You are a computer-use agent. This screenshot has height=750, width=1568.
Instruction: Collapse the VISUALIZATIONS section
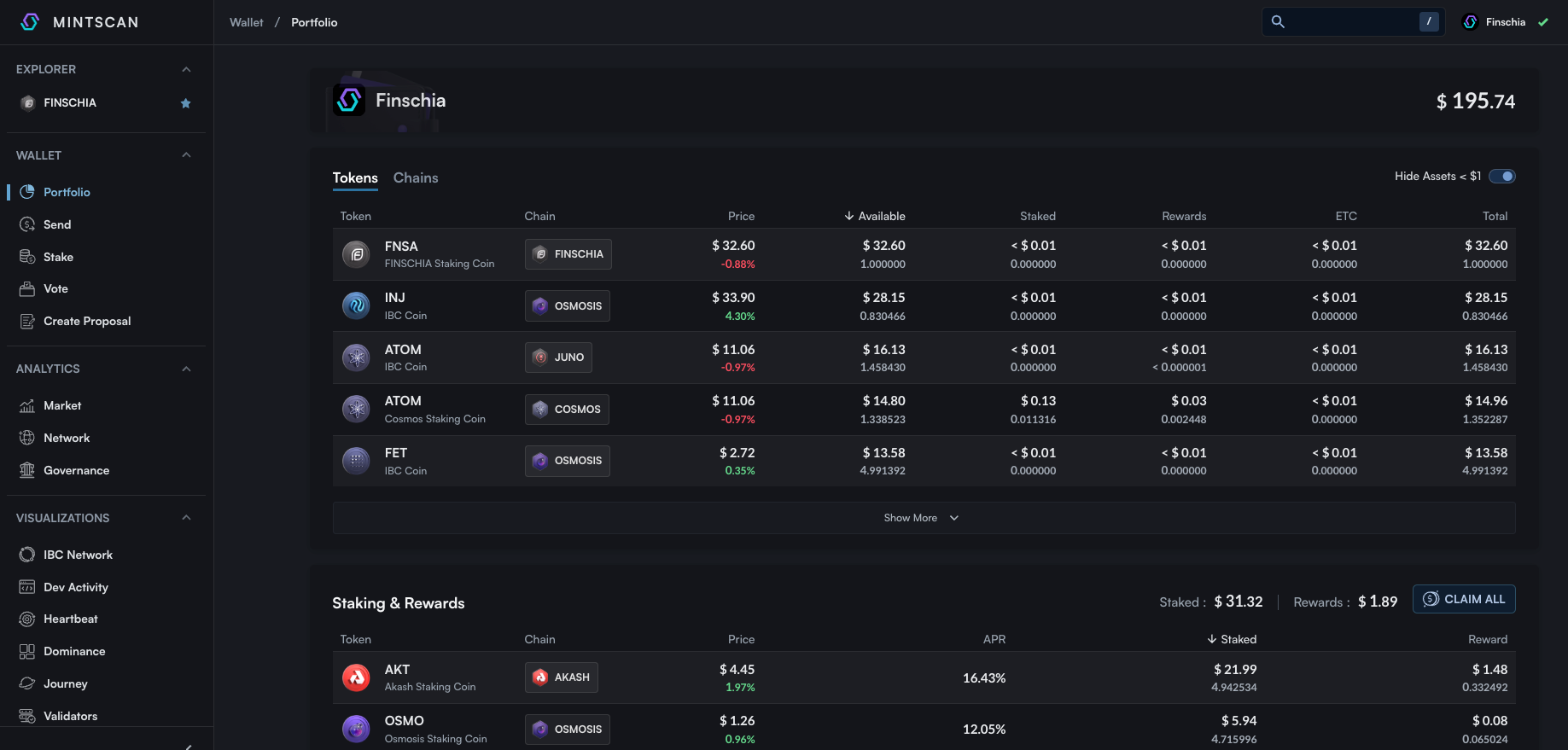click(x=186, y=518)
